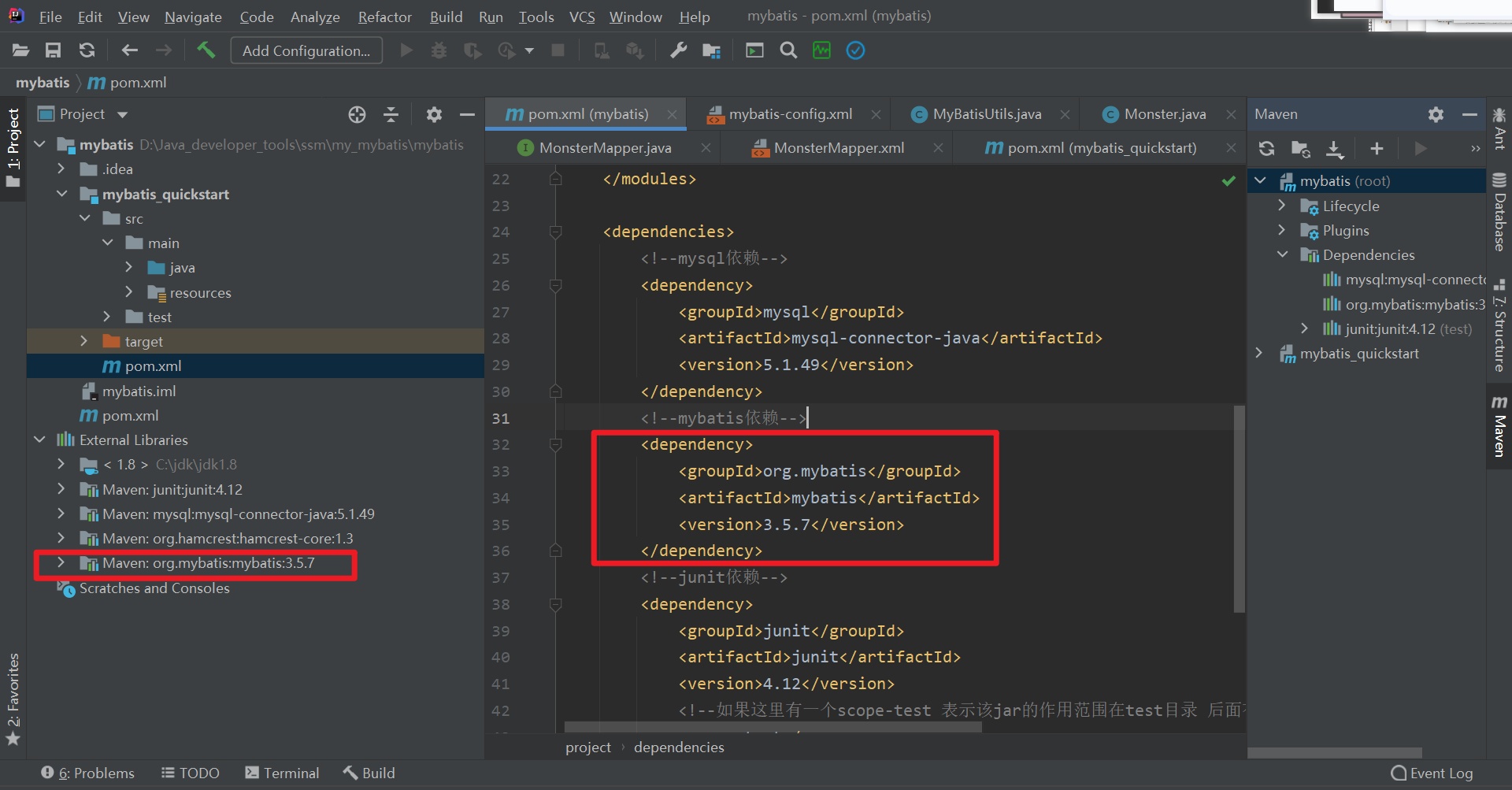Expand Maven: org.mybatis:mybatis:3.5.7 library
This screenshot has width=1512, height=790.
[x=61, y=562]
